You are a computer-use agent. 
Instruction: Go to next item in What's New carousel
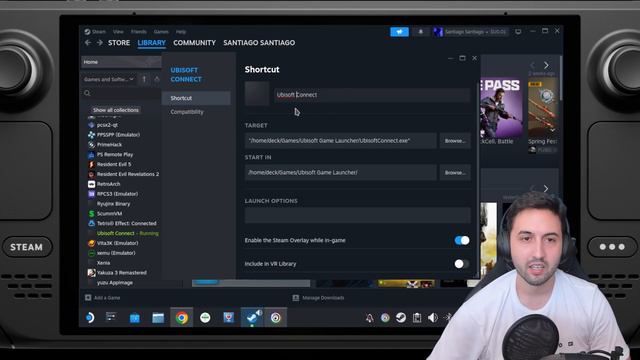546,65
